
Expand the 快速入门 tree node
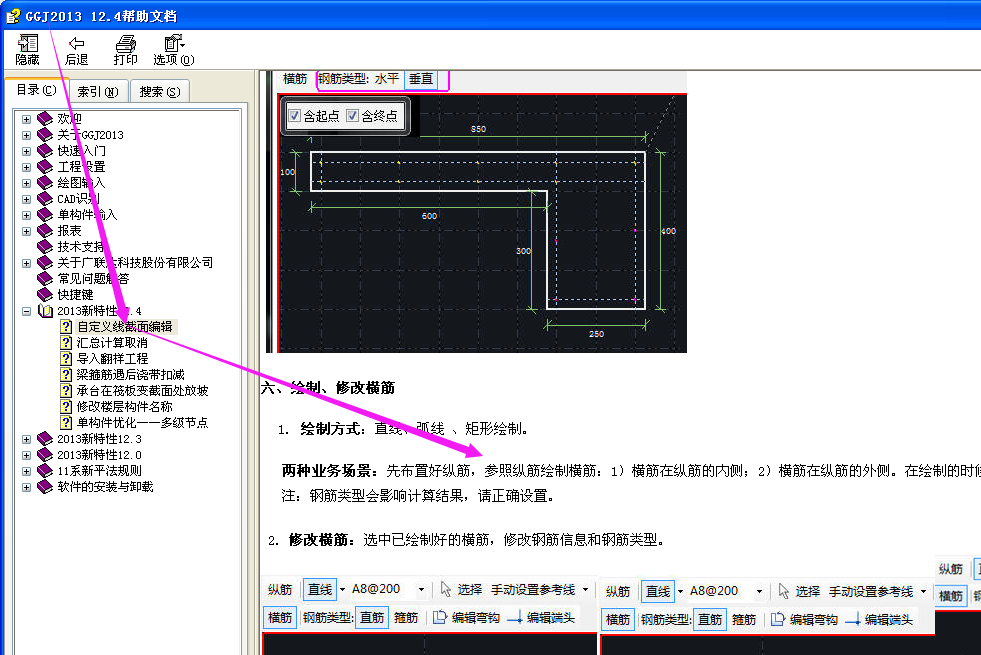pos(26,151)
